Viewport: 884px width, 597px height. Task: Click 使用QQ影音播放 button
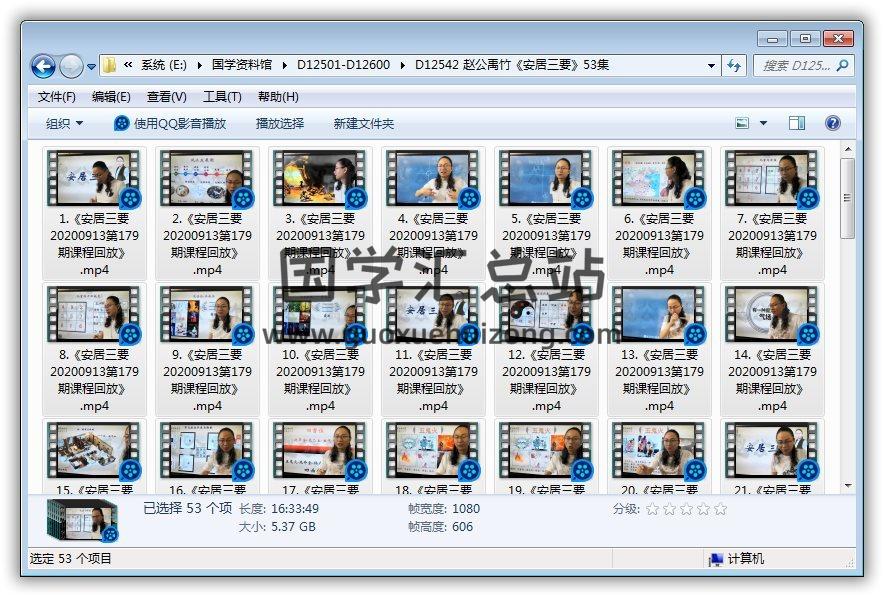170,123
